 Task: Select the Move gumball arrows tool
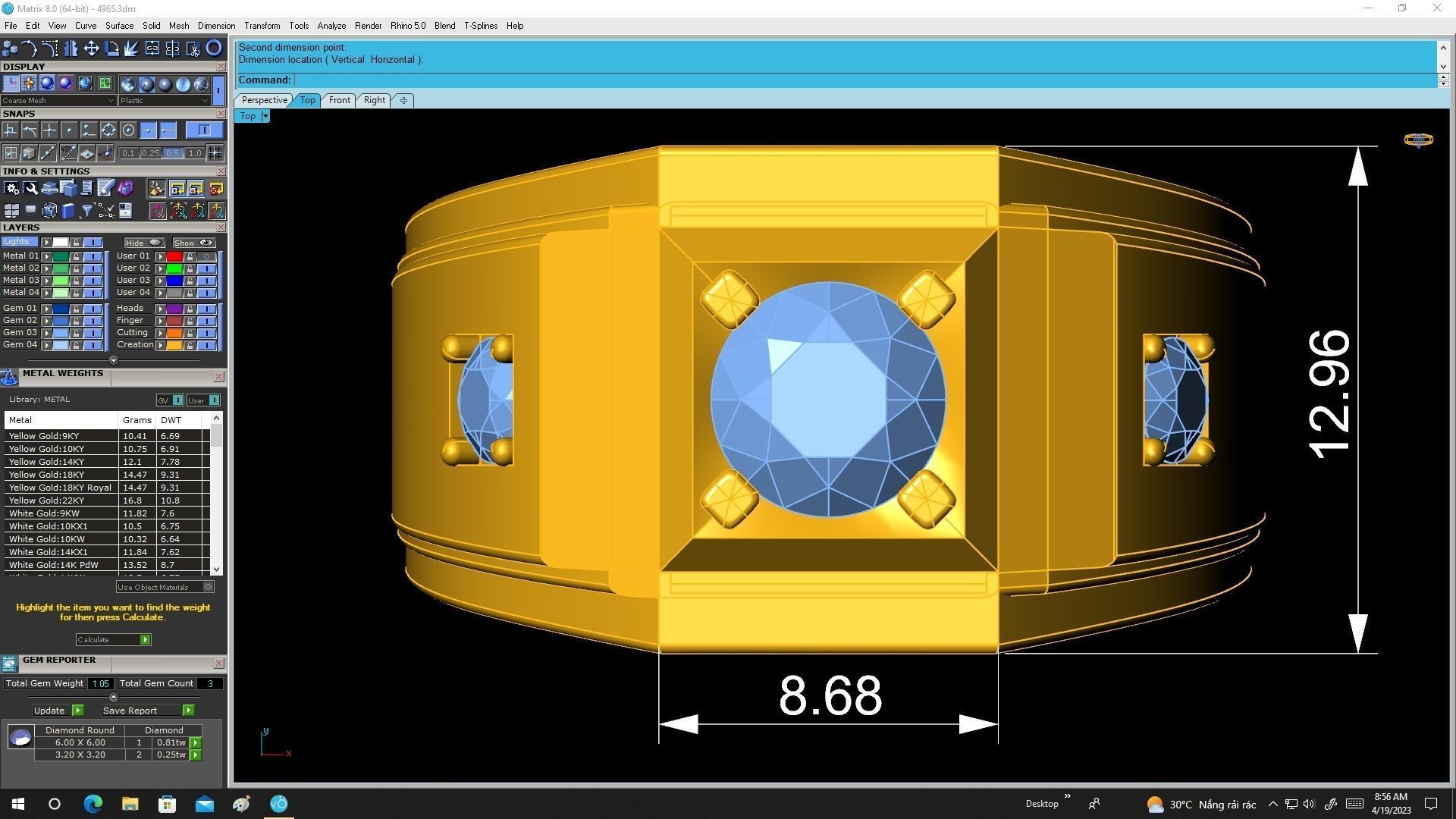tap(91, 49)
